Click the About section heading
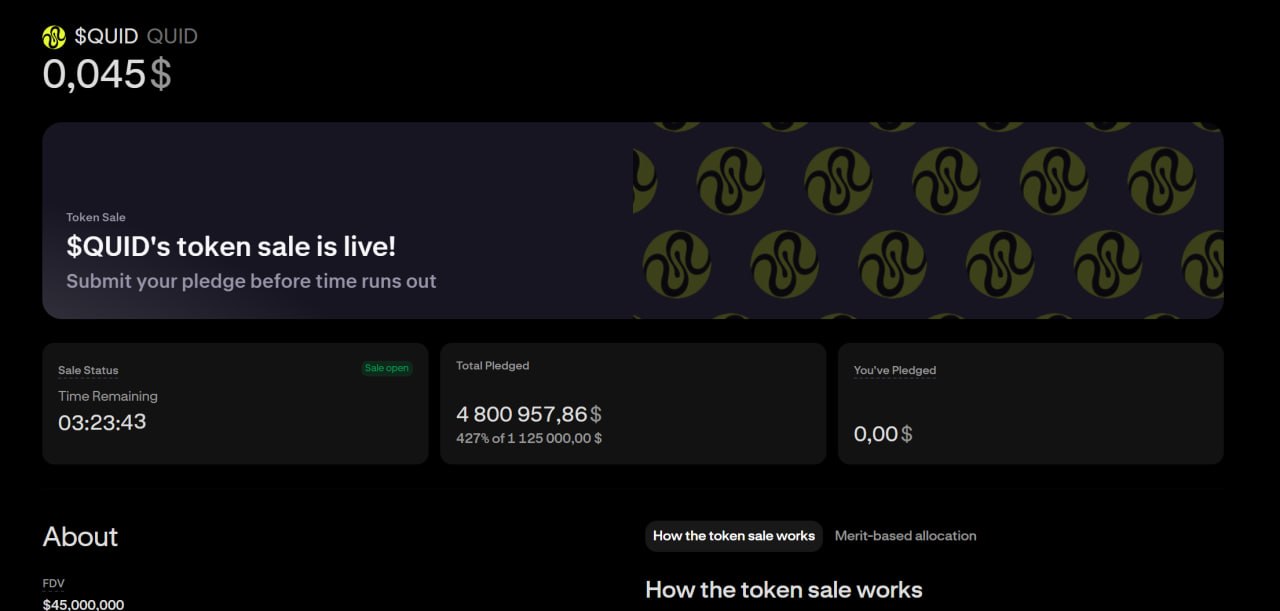The width and height of the screenshot is (1280, 611). [80, 537]
